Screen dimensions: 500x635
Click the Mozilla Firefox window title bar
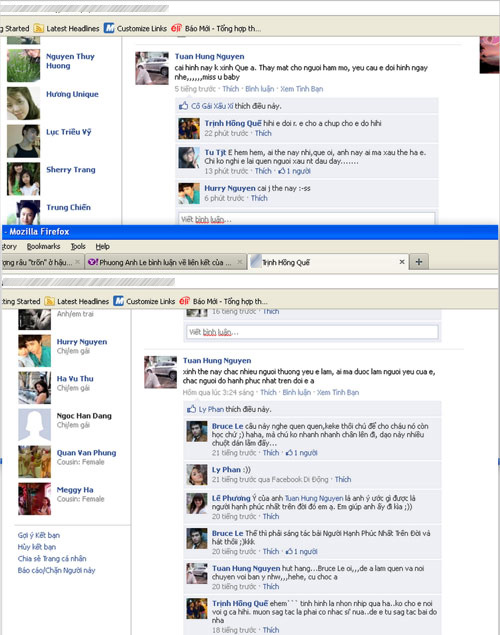point(250,232)
